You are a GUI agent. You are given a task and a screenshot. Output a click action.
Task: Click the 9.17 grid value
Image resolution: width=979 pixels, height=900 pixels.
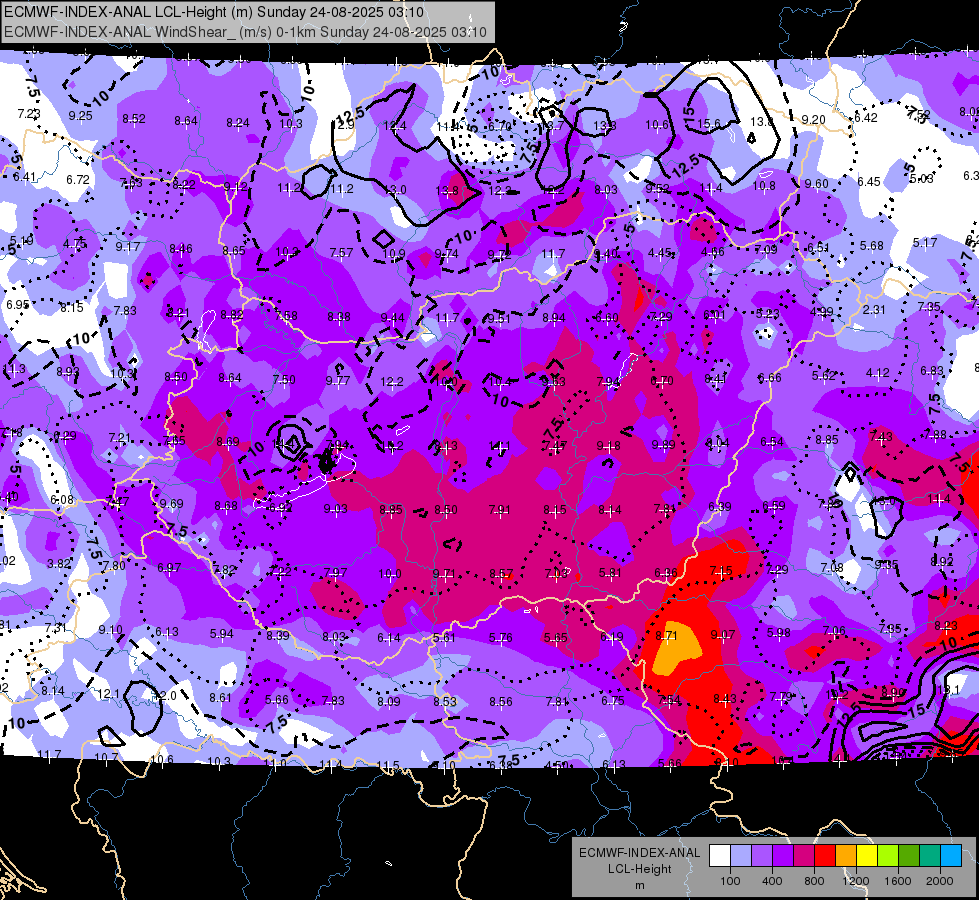coord(127,247)
